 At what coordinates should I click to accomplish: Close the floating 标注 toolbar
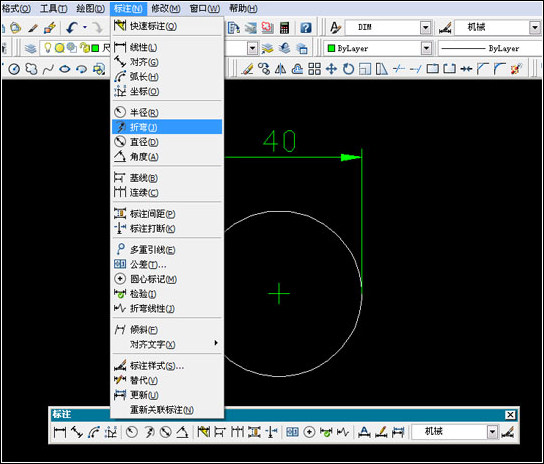[510, 415]
